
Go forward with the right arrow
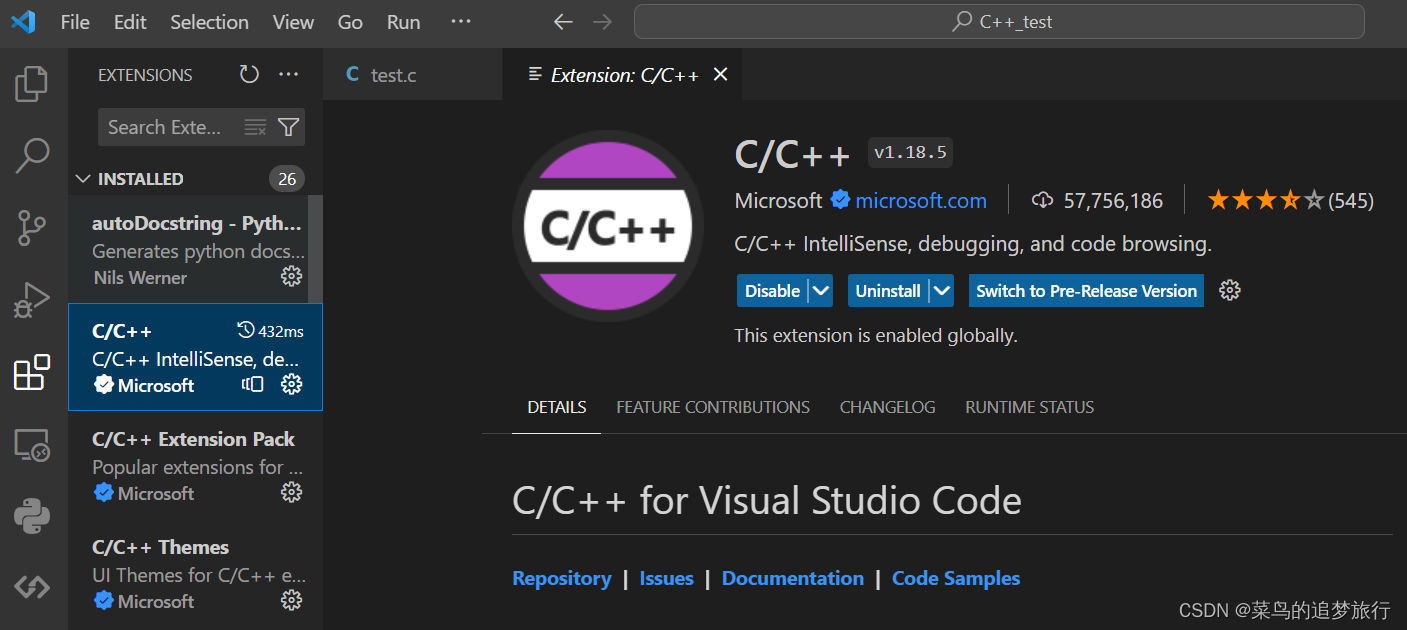[602, 21]
